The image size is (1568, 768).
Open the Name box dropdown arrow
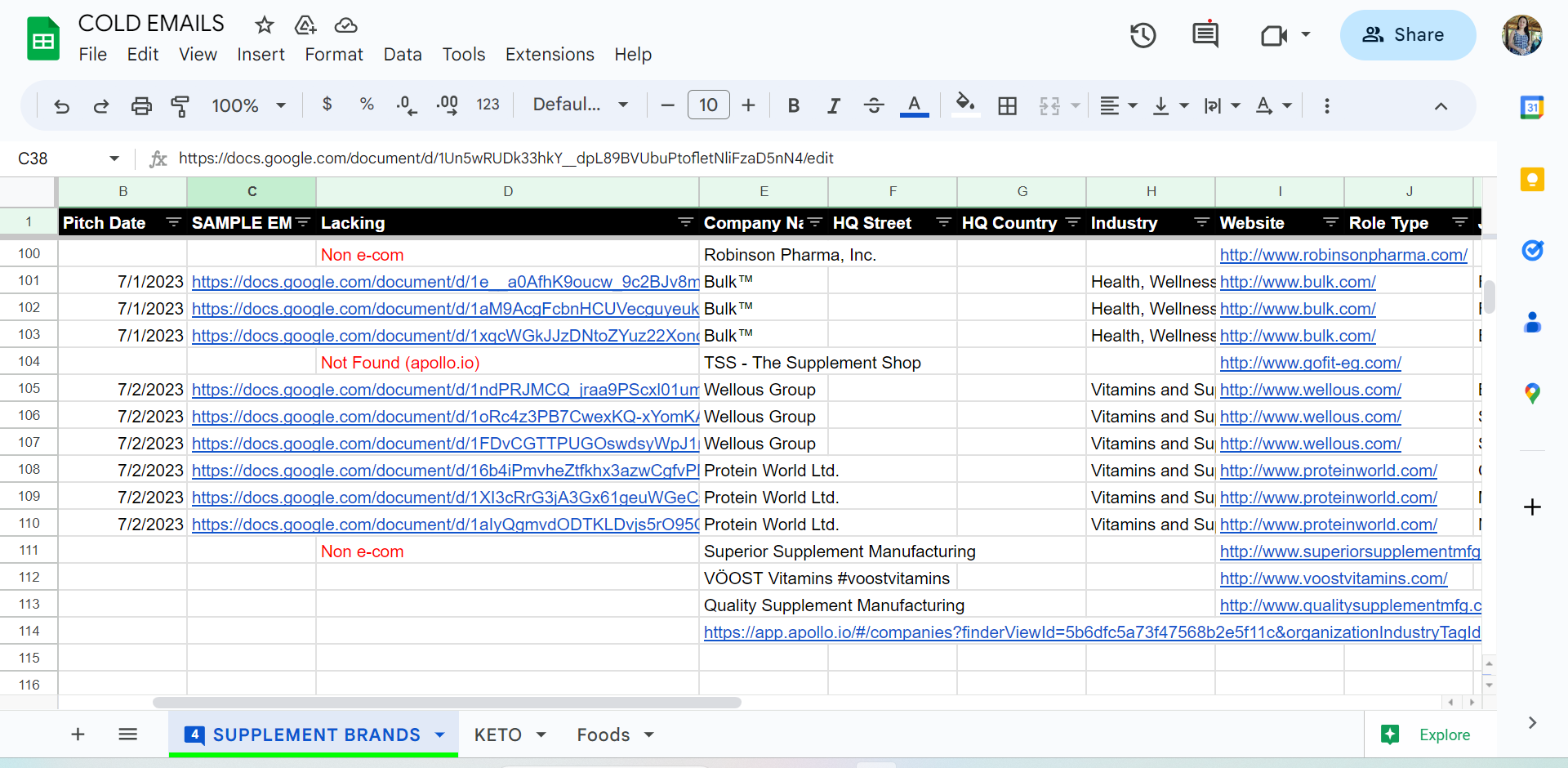coord(114,159)
